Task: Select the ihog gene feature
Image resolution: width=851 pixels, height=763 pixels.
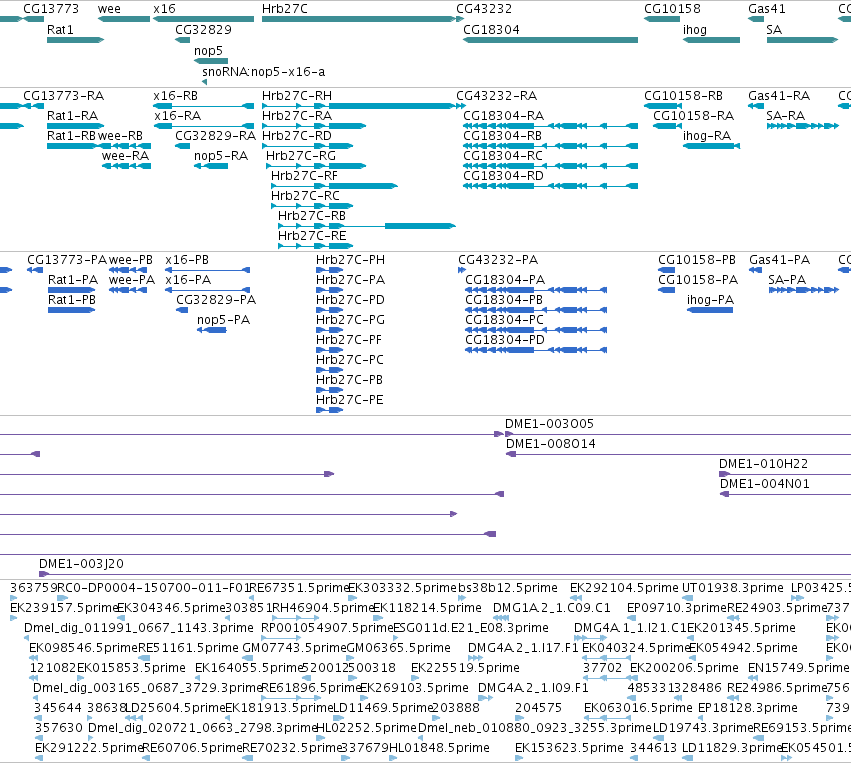Action: (x=712, y=40)
